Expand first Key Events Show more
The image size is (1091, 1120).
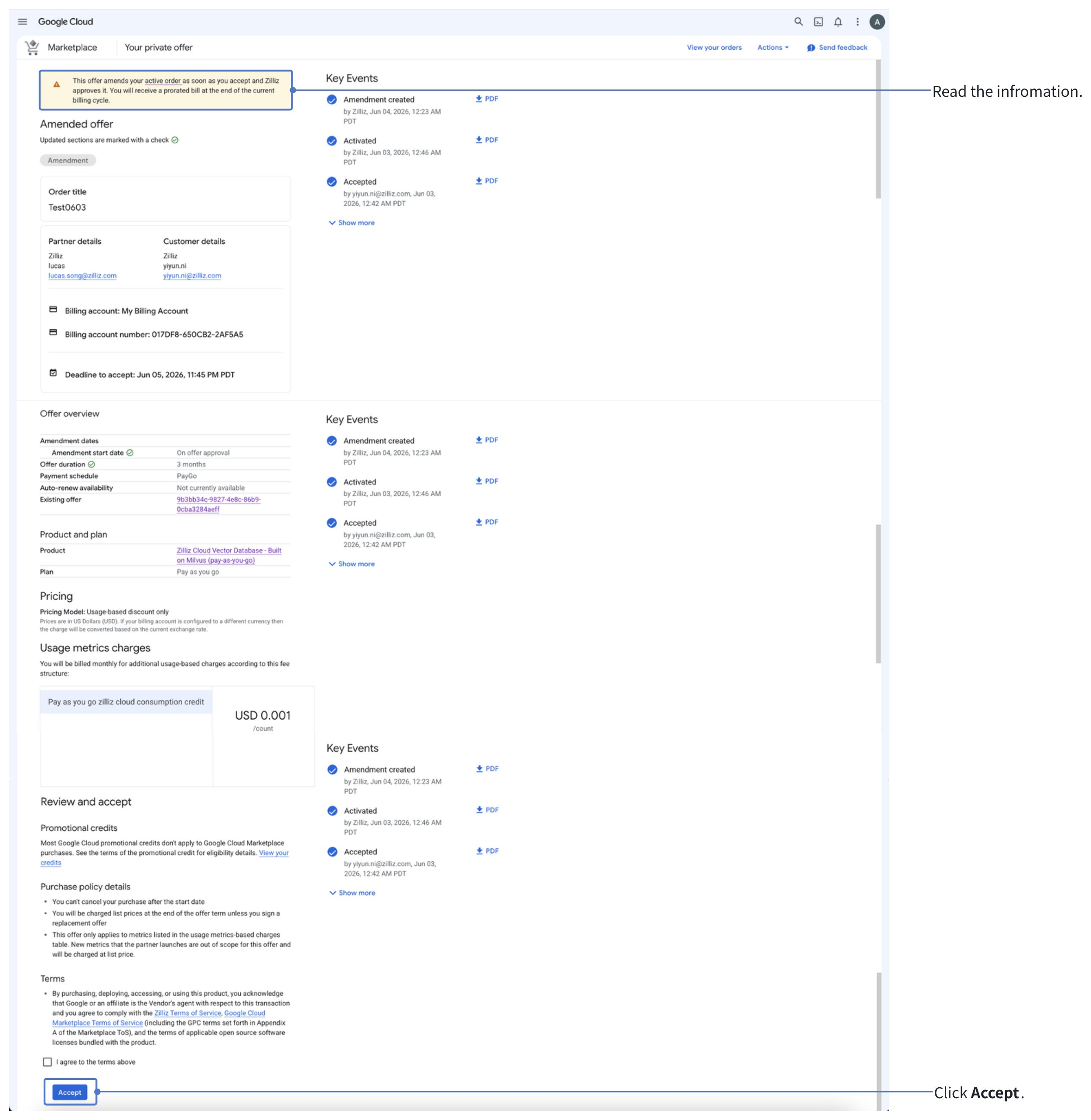coord(351,223)
